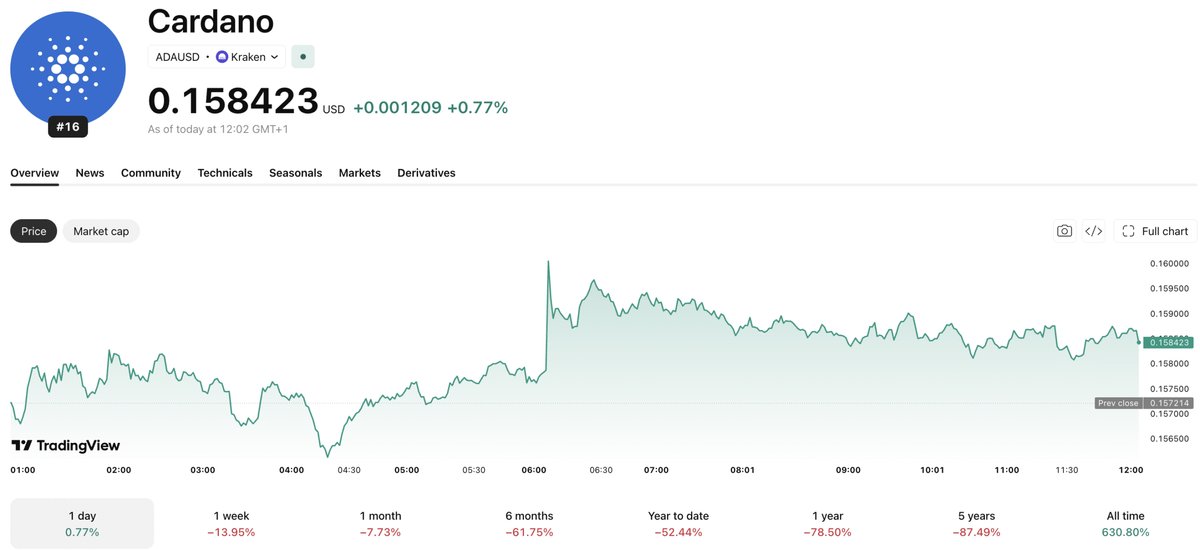Take chart snapshot with camera icon
The width and height of the screenshot is (1200, 550).
[1064, 231]
